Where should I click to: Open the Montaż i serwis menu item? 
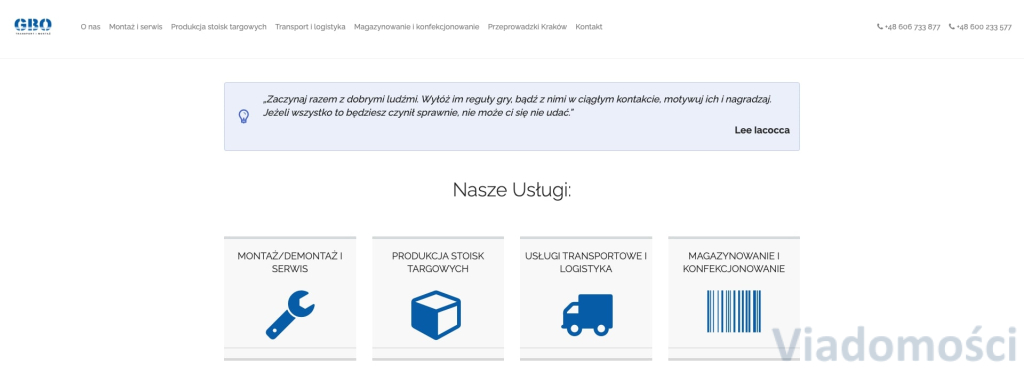[136, 27]
